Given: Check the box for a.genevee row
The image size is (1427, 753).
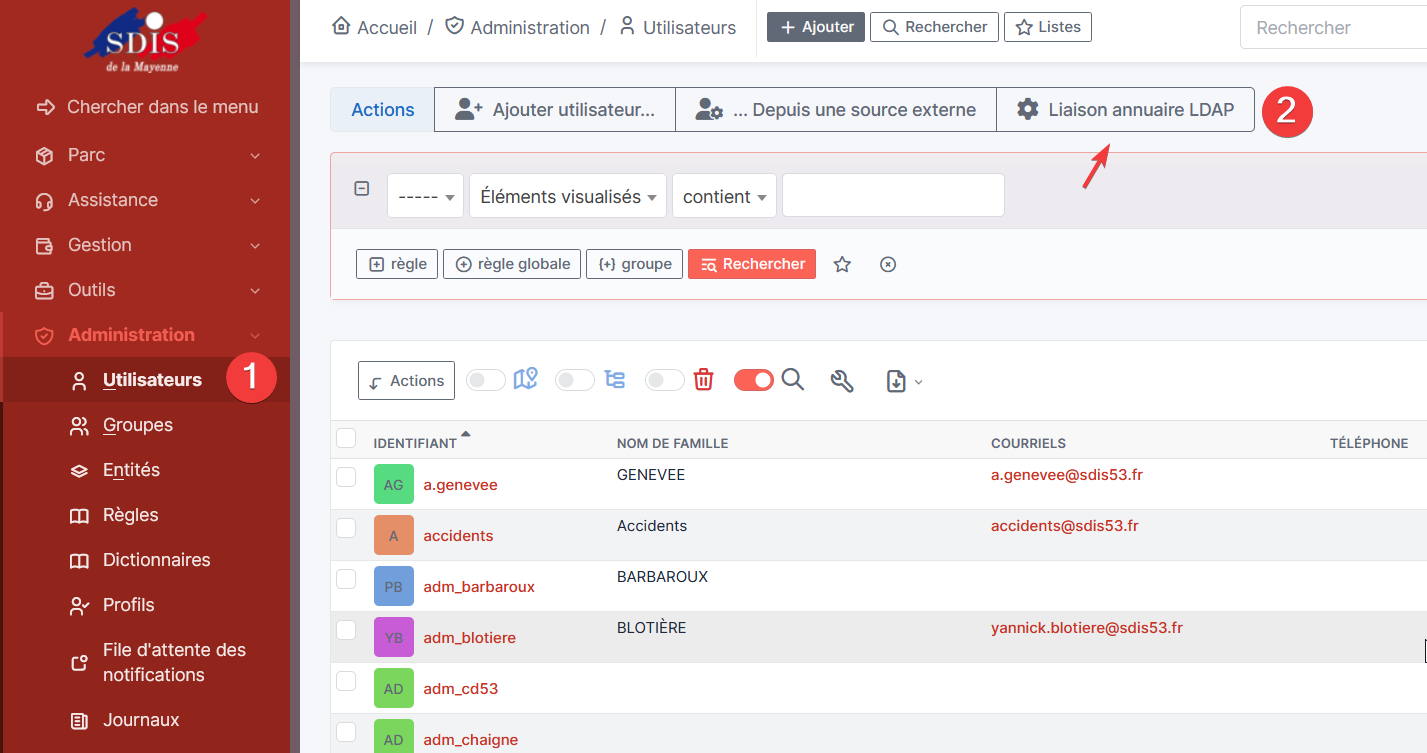Looking at the screenshot, I should coord(346,477).
